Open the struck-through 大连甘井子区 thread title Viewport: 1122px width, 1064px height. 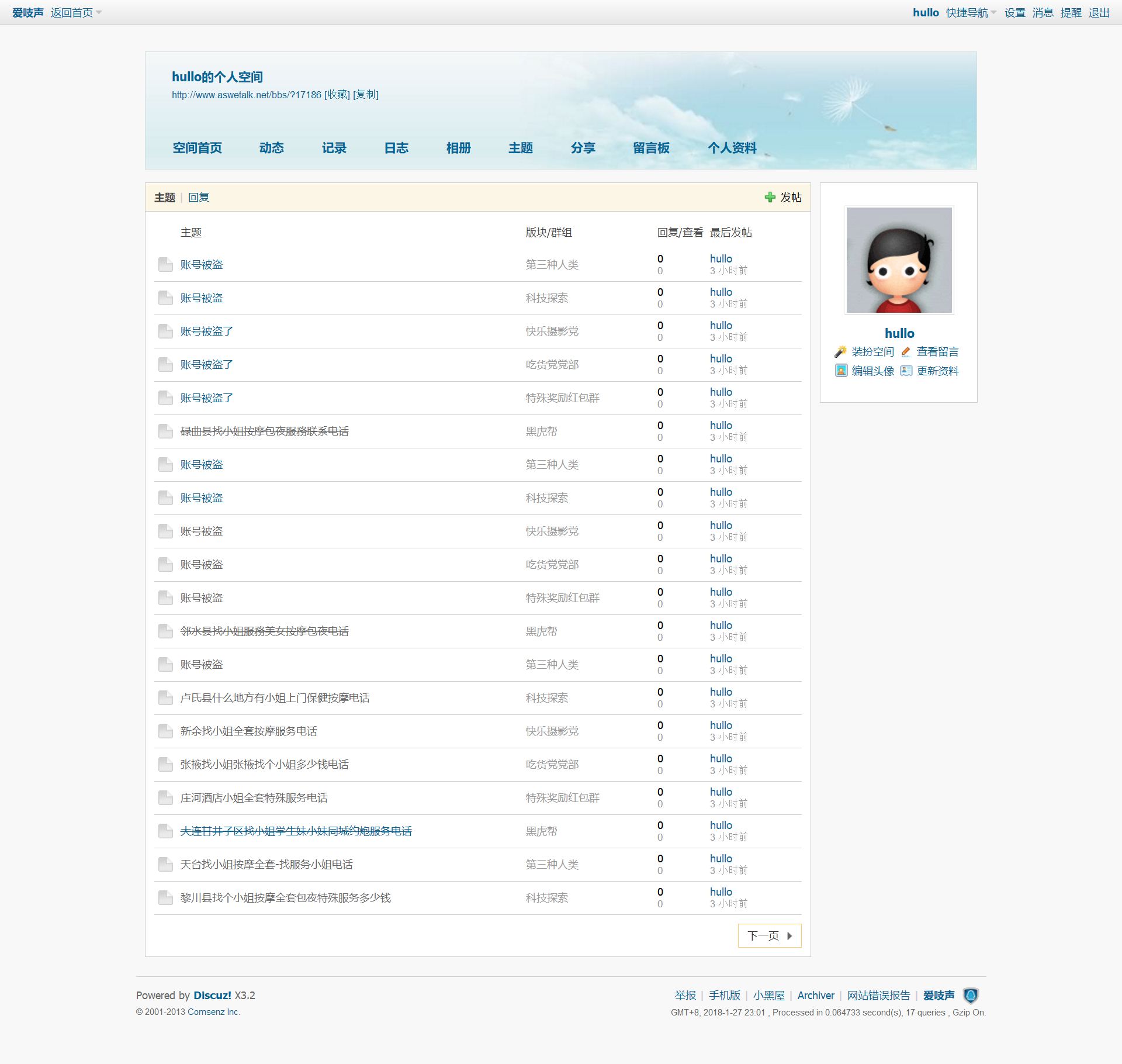(296, 831)
